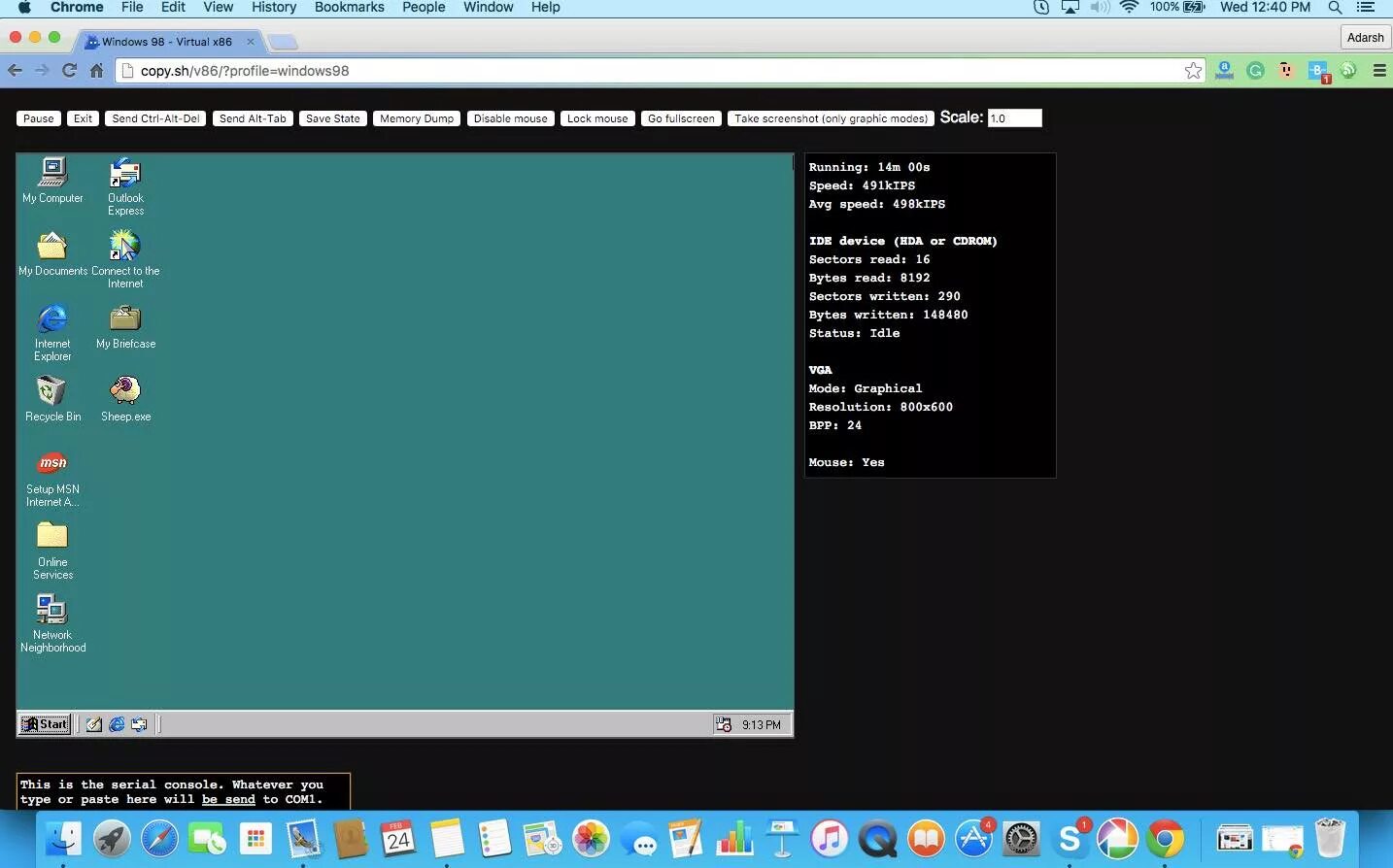Click Send Alt-Tab button
This screenshot has height=868, width=1393.
253,118
